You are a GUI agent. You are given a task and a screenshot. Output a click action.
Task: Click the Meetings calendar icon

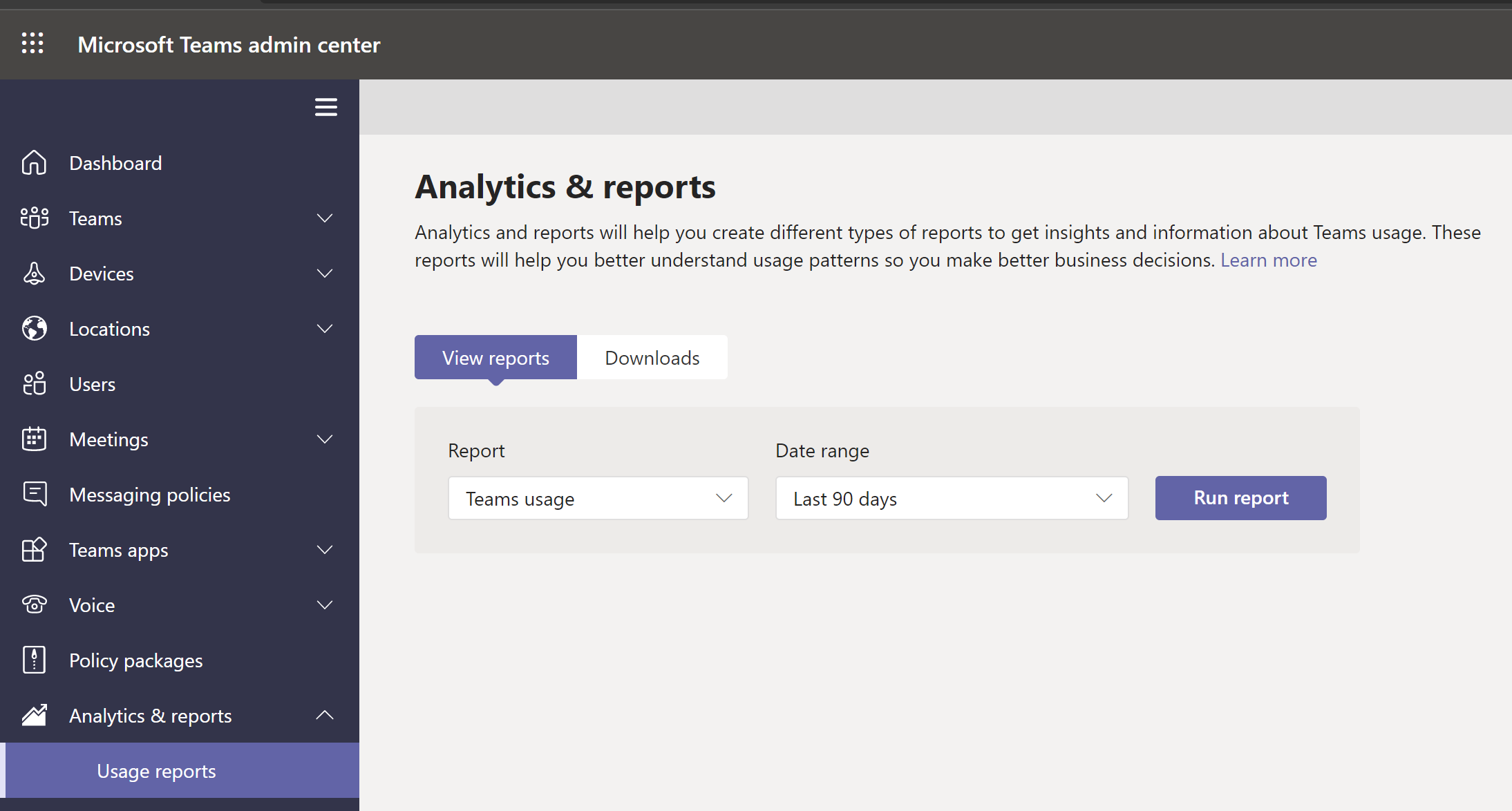33,439
